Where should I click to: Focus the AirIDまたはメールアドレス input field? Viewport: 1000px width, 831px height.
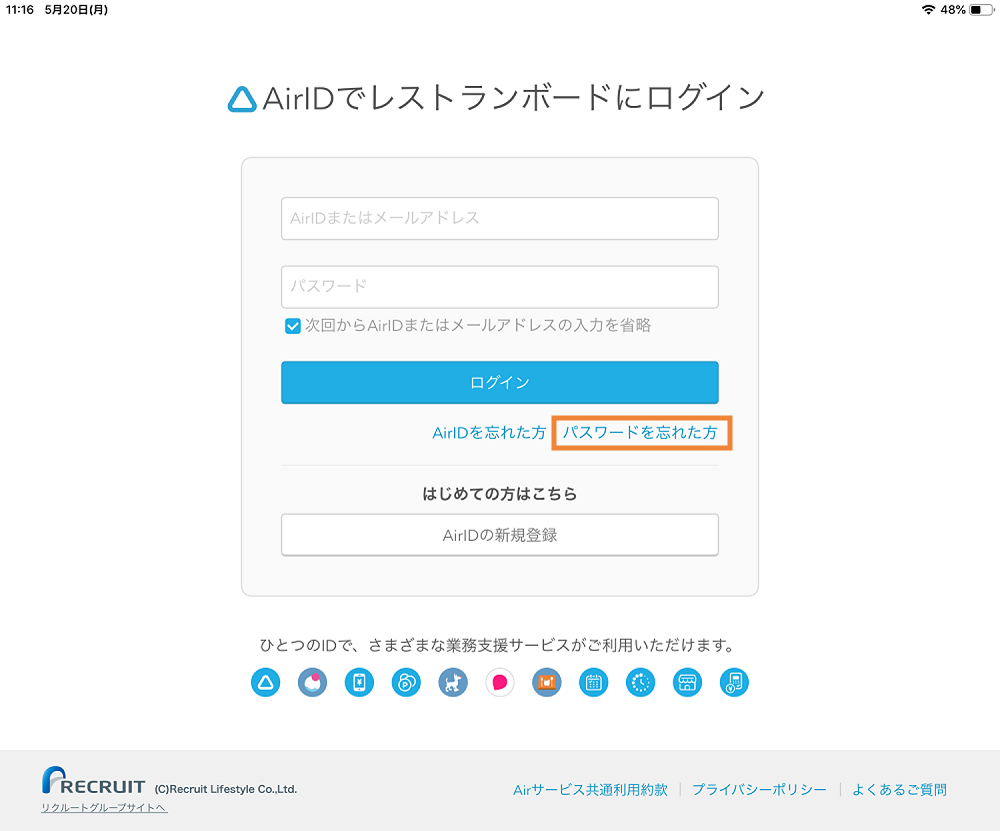500,218
